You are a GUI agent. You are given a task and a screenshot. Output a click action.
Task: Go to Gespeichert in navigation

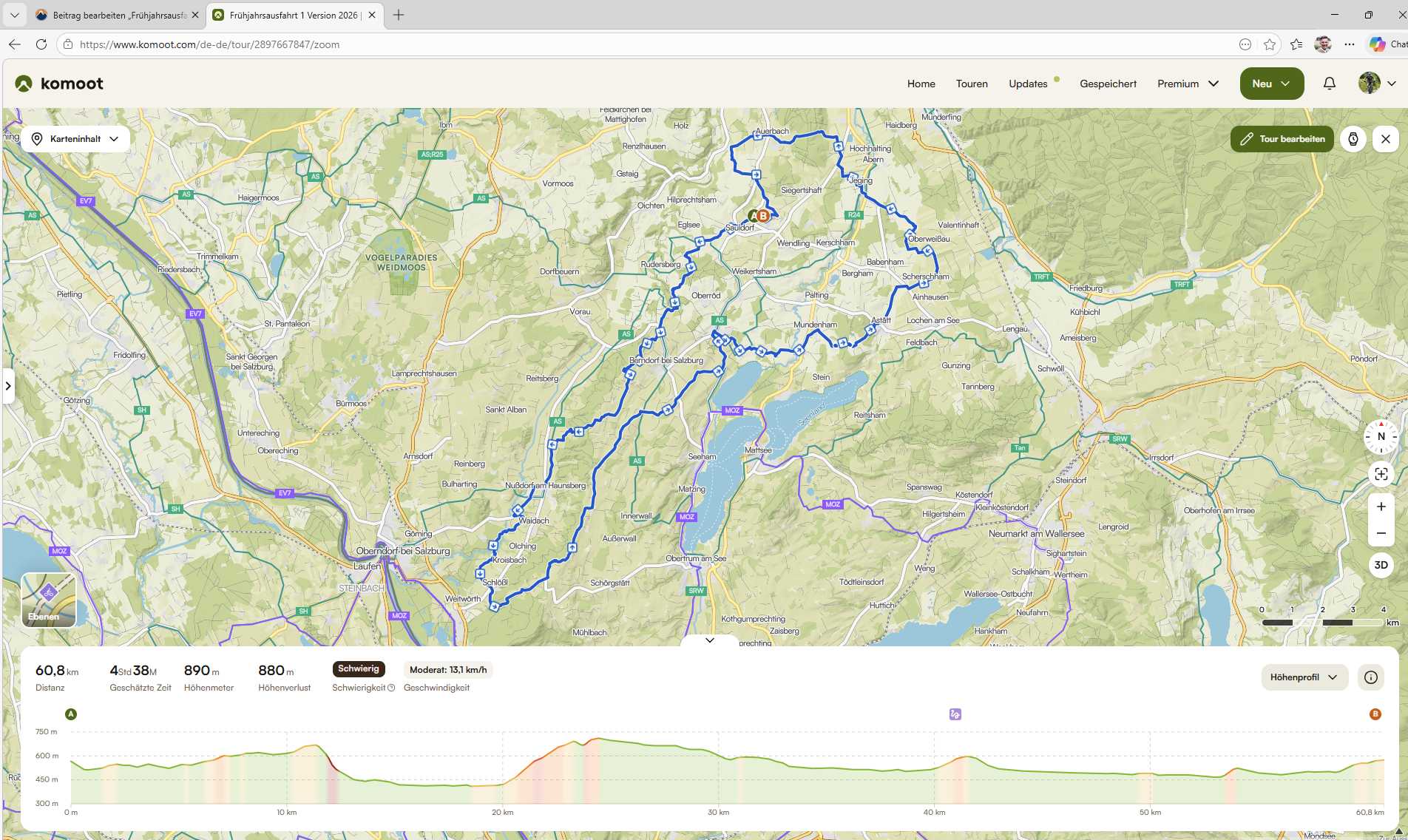coord(1108,84)
